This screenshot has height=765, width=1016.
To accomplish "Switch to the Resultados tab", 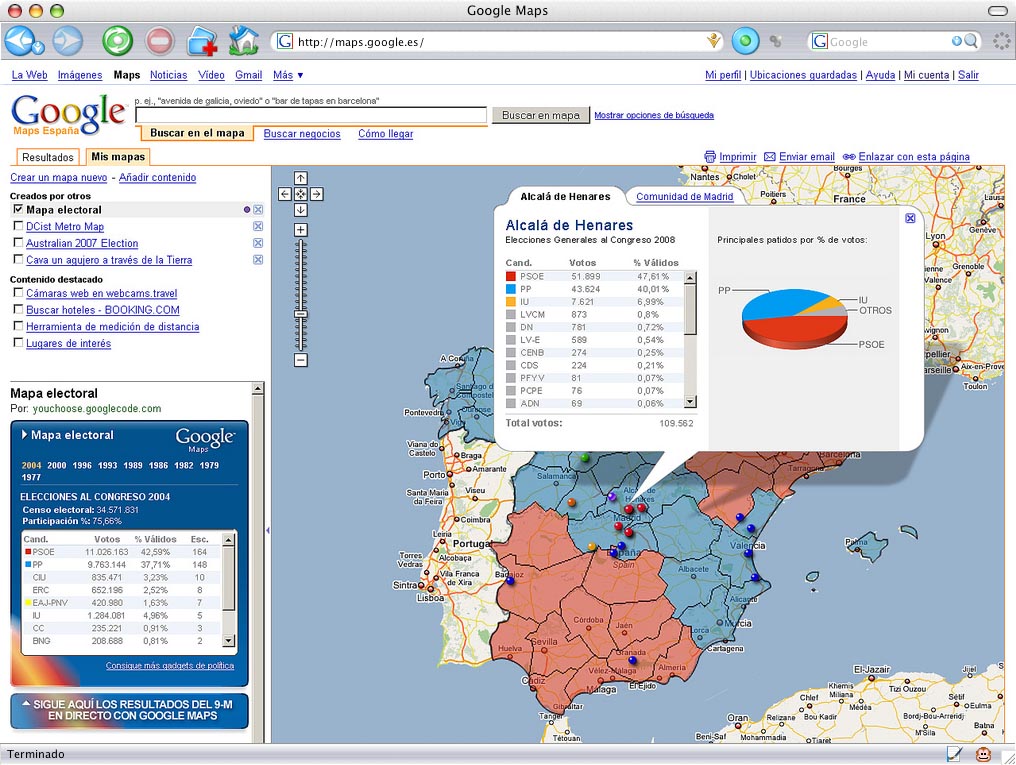I will (x=47, y=157).
